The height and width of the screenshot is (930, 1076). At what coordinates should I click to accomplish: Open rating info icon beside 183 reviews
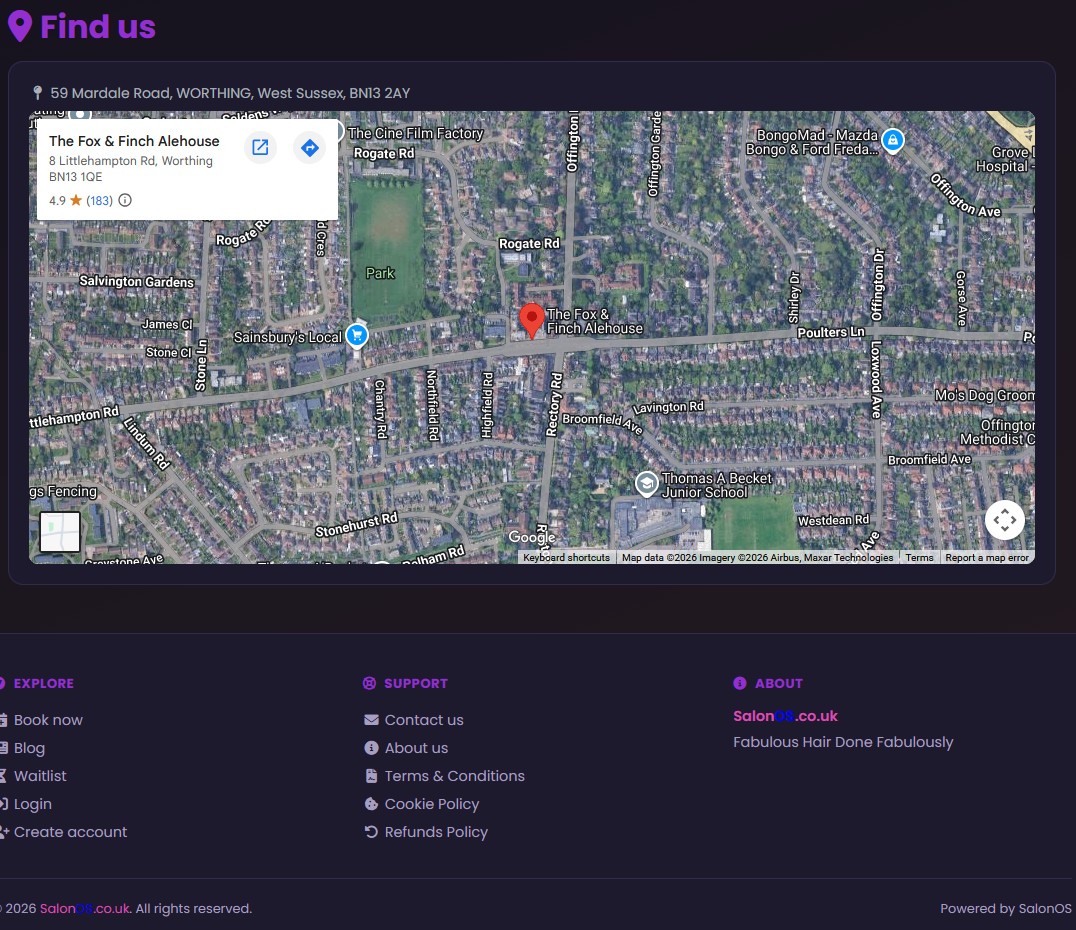click(125, 200)
